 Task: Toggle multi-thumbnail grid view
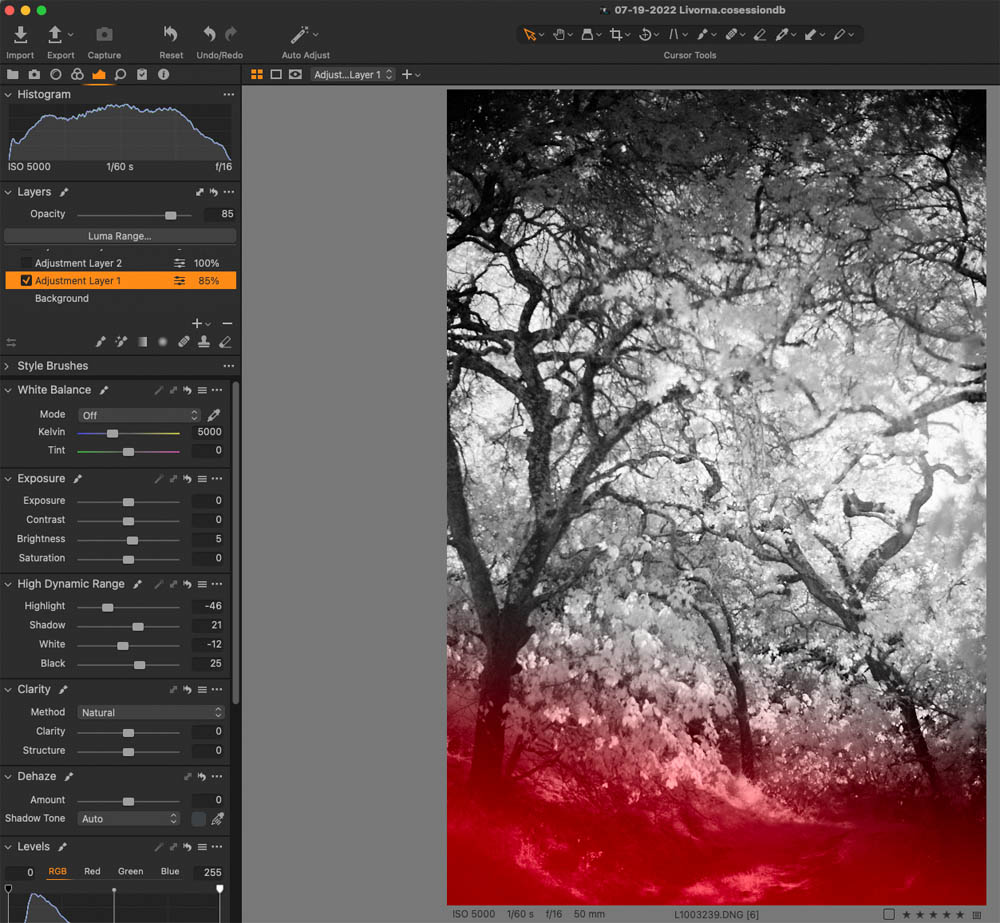point(257,75)
